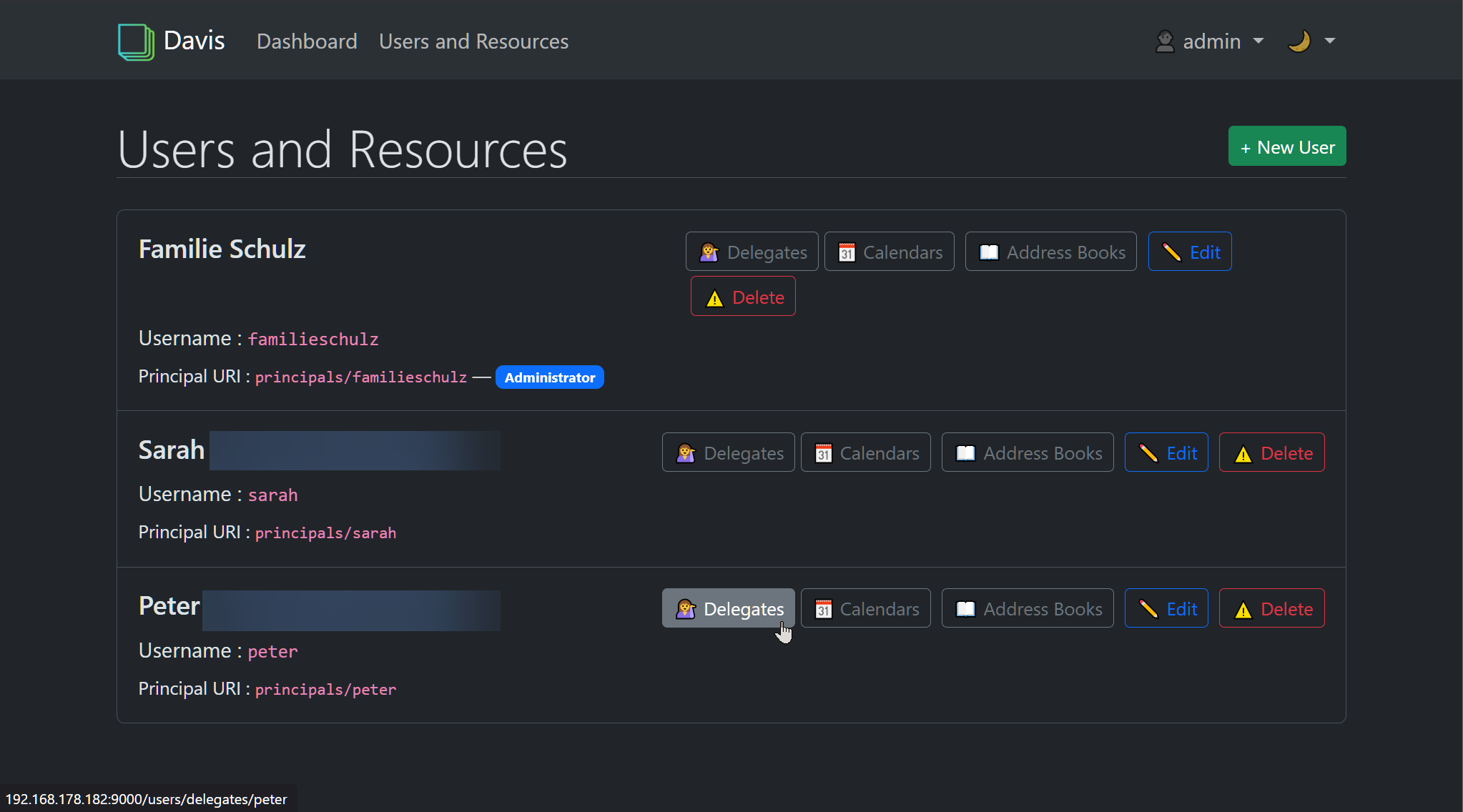Image resolution: width=1463 pixels, height=812 pixels.
Task: Open the Dashboard nav link
Action: pyautogui.click(x=307, y=41)
